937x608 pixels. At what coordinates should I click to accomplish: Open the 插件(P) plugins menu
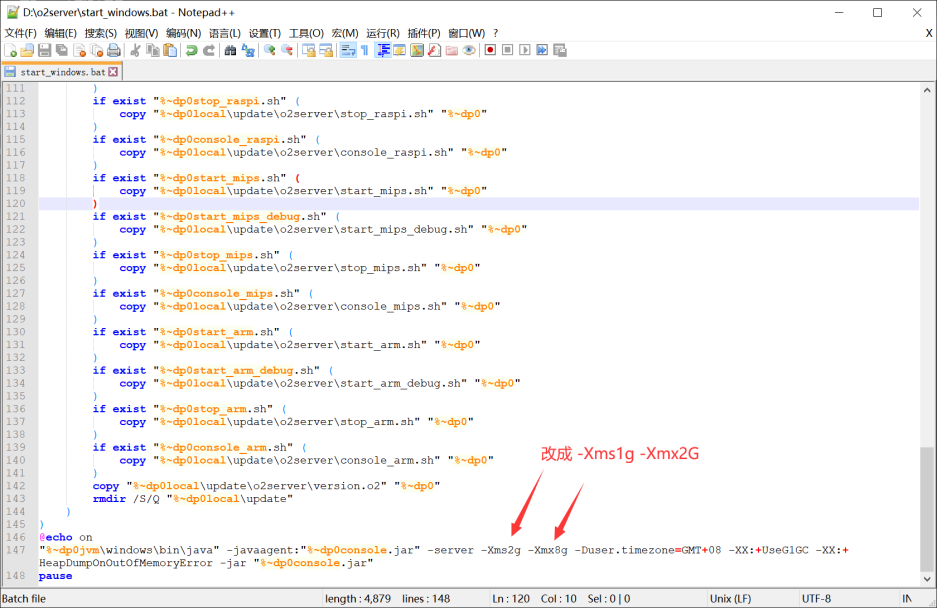pos(424,33)
